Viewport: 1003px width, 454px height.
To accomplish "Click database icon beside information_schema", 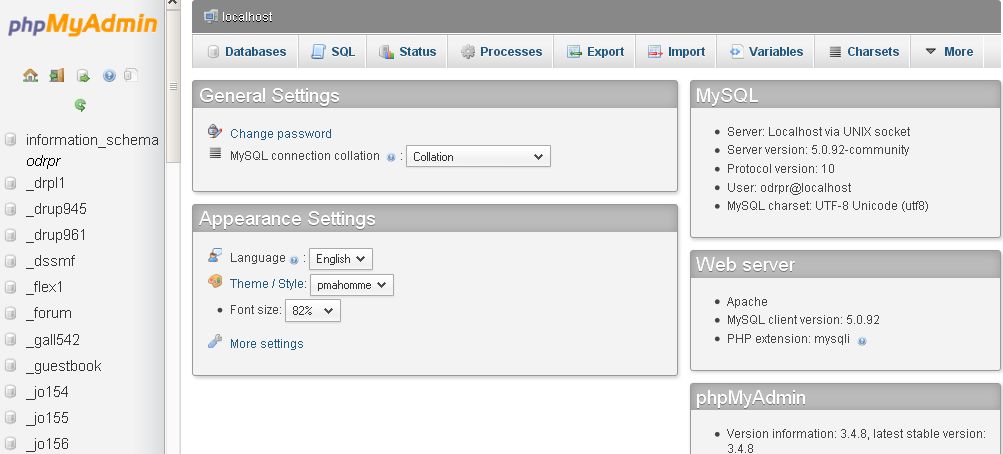I will (10, 139).
